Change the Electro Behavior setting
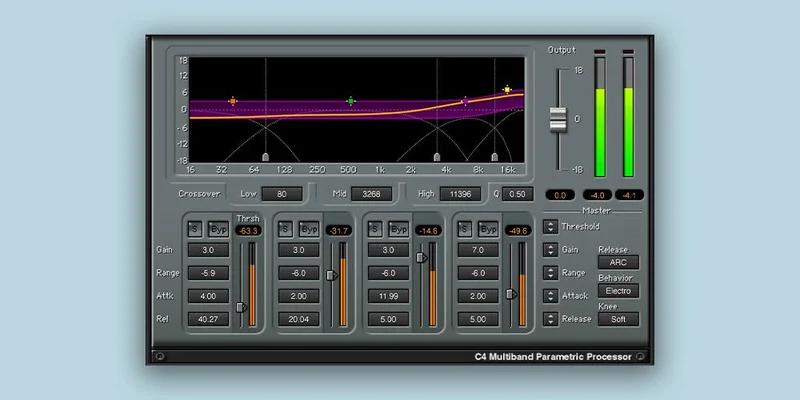This screenshot has width=800, height=400. [x=618, y=291]
